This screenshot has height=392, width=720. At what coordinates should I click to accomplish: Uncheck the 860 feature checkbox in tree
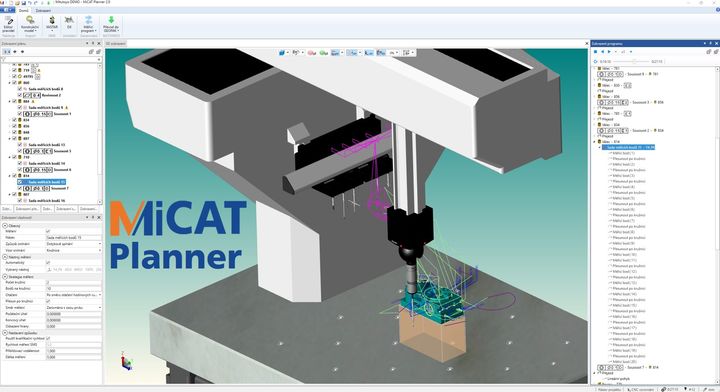14,83
